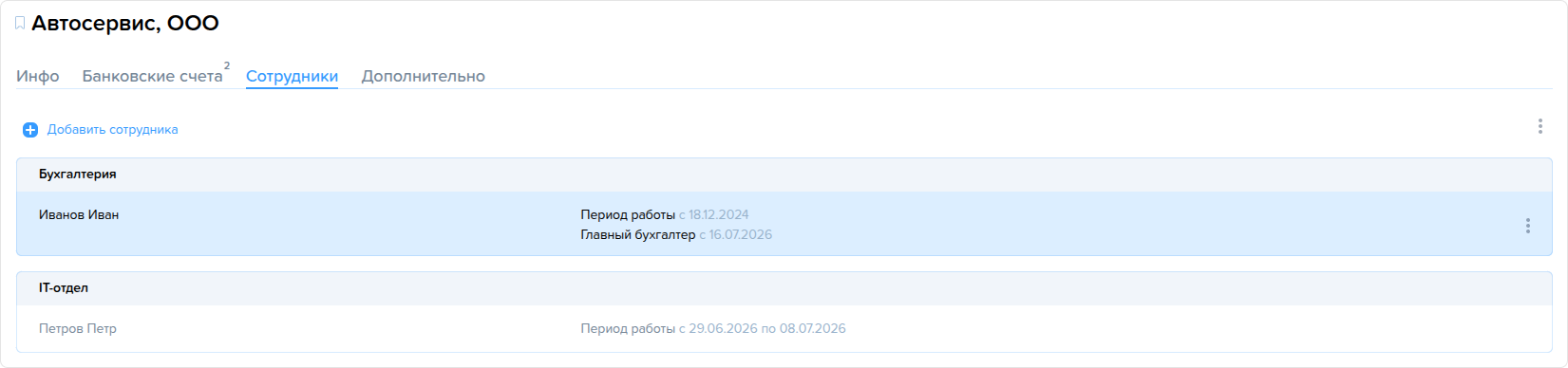Click work period date 18.12.2024
This screenshot has width=1568, height=368.
[719, 215]
